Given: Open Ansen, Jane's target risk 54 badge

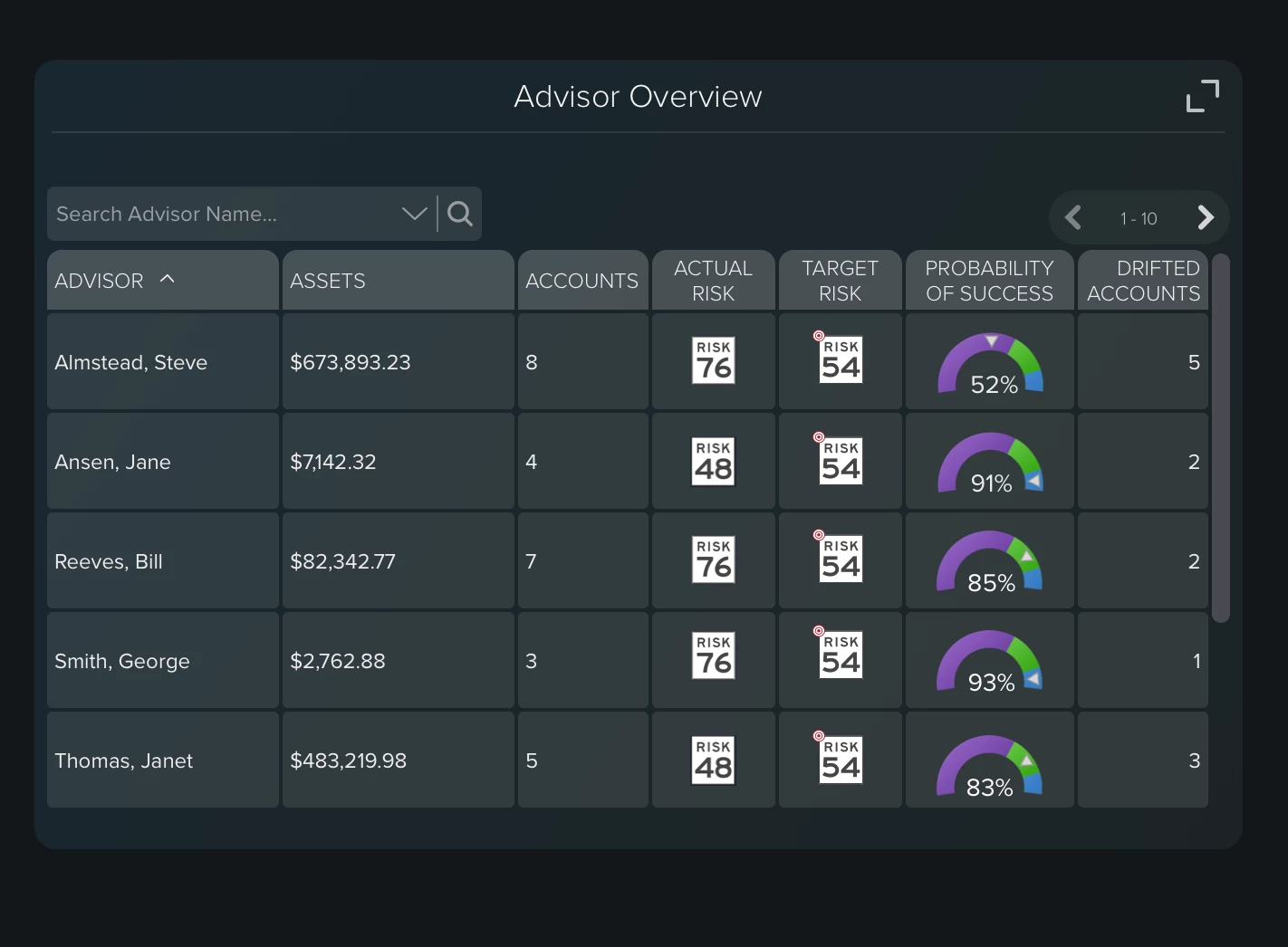Looking at the screenshot, I should 841,461.
